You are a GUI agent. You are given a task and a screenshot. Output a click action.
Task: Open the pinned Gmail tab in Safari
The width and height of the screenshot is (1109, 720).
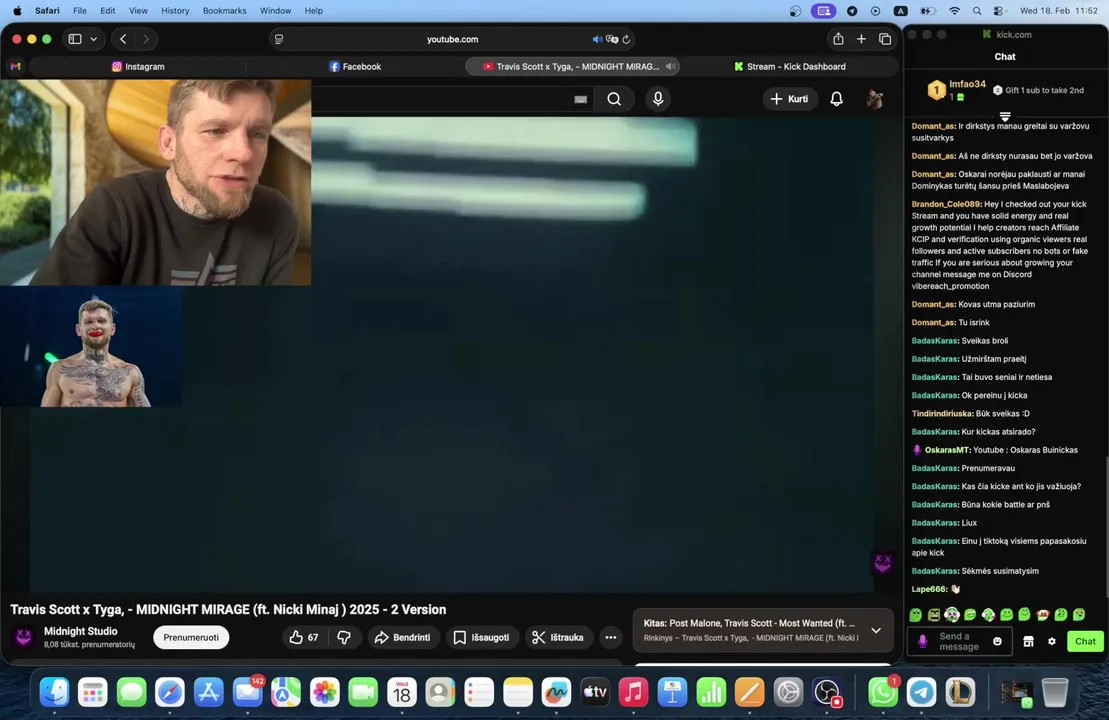(16, 66)
